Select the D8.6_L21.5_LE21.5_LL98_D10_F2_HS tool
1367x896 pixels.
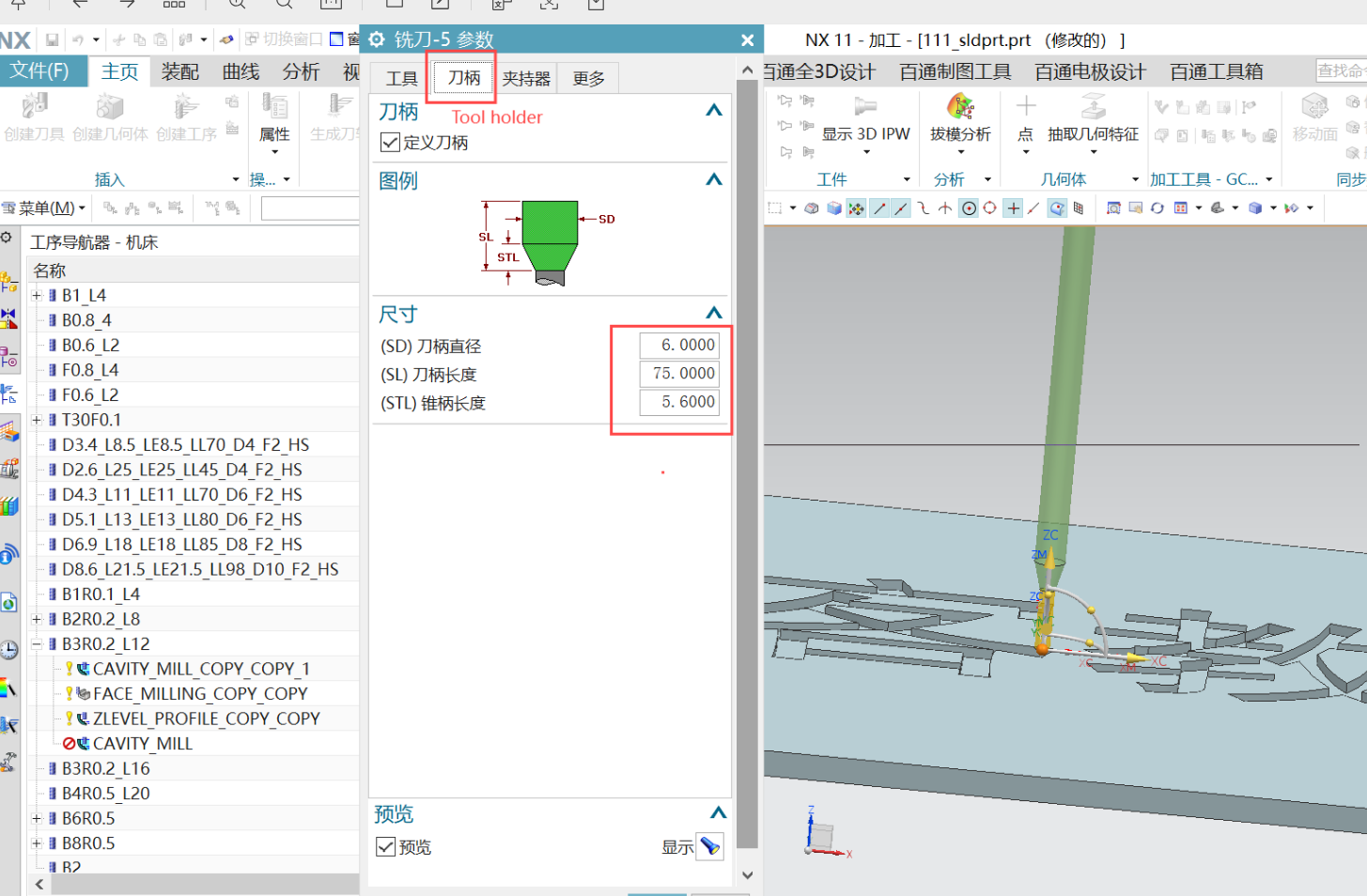pos(200,569)
